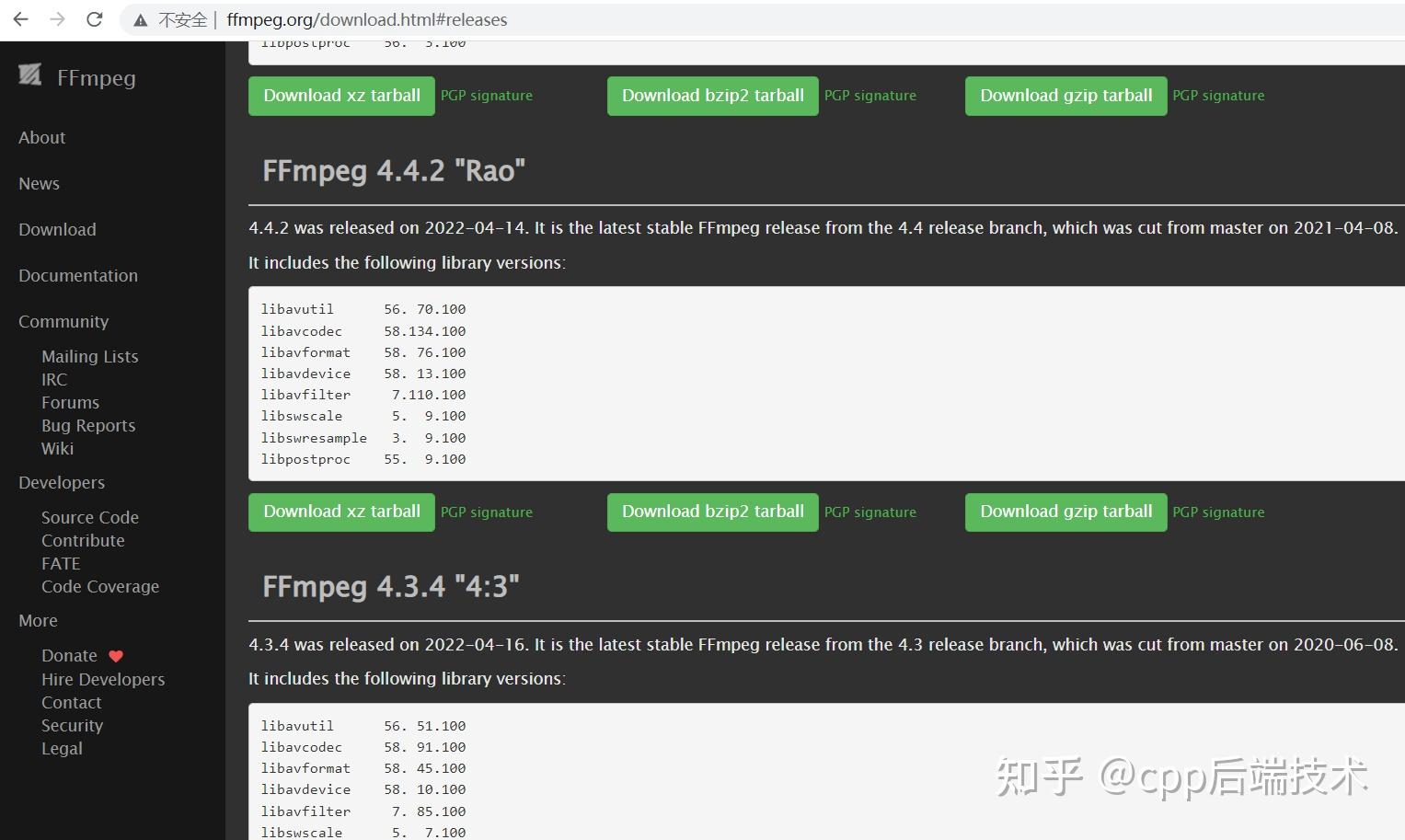Screen dimensions: 1405x840
Task: Click the heart icon next to Donate
Action: (x=115, y=655)
